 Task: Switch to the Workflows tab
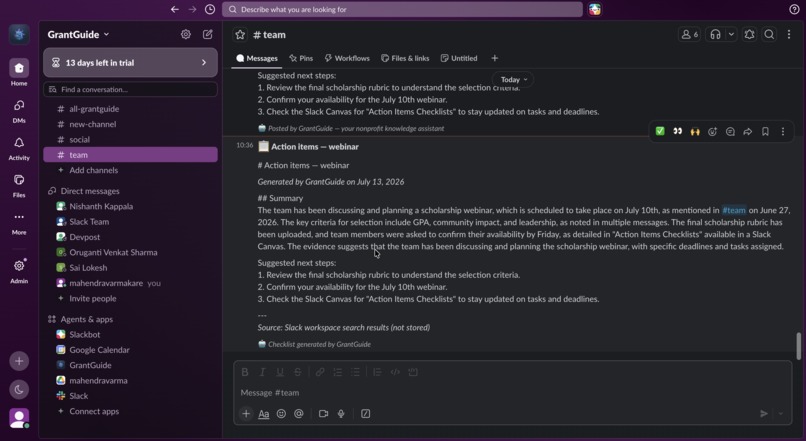[347, 58]
